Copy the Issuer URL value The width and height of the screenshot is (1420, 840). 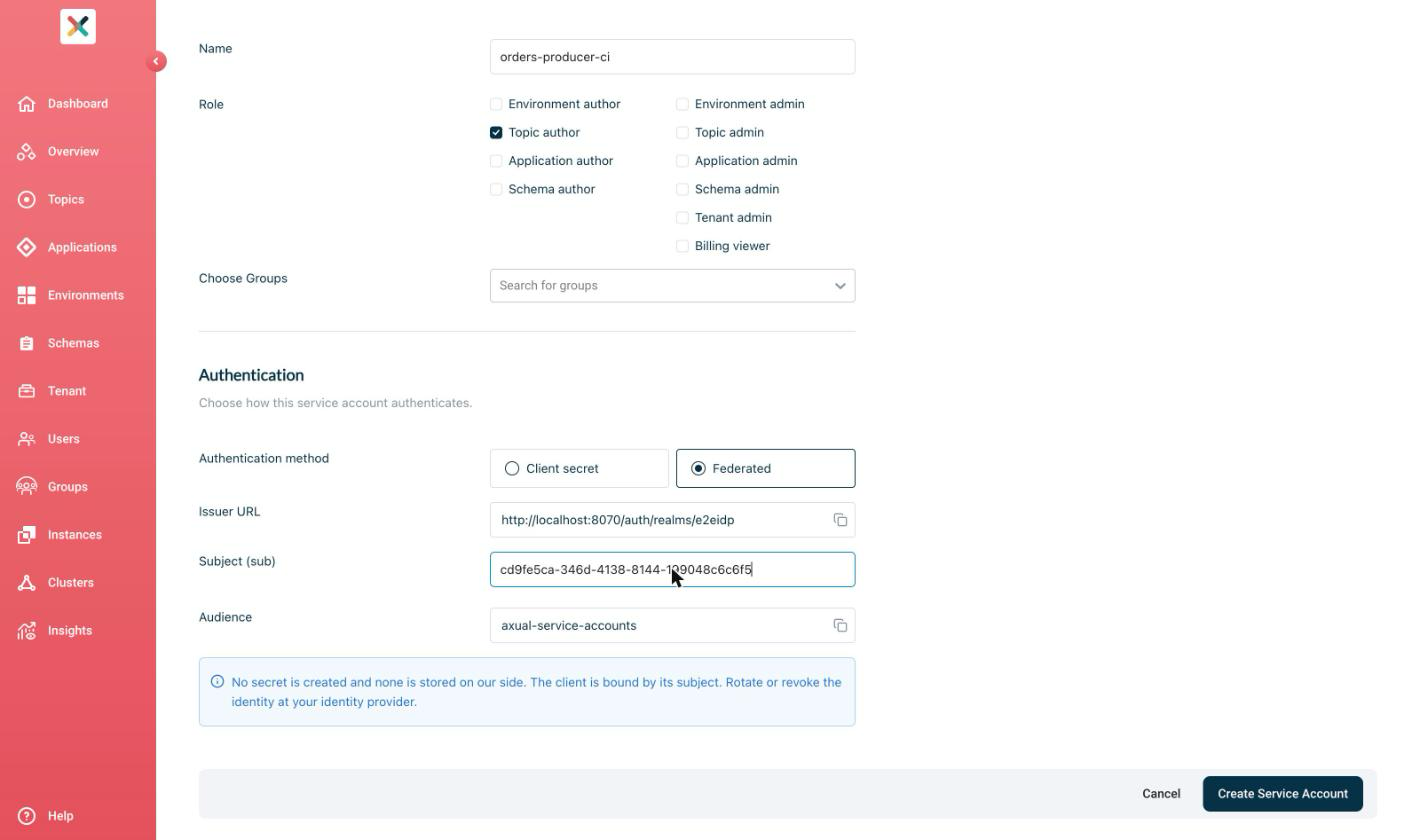[840, 520]
